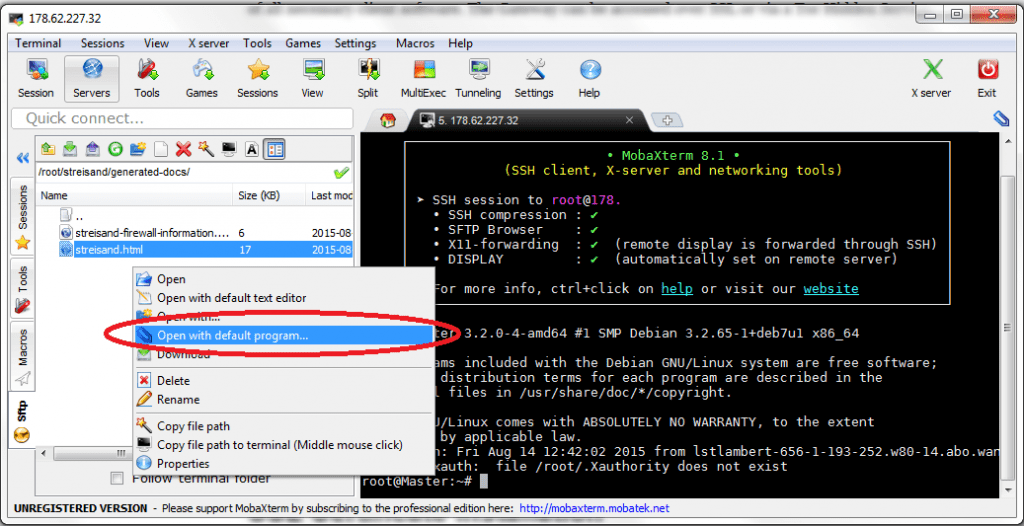Screen dimensions: 1024x526
Task: Toggle the detailed list view icon in SFTP
Action: click(x=274, y=150)
